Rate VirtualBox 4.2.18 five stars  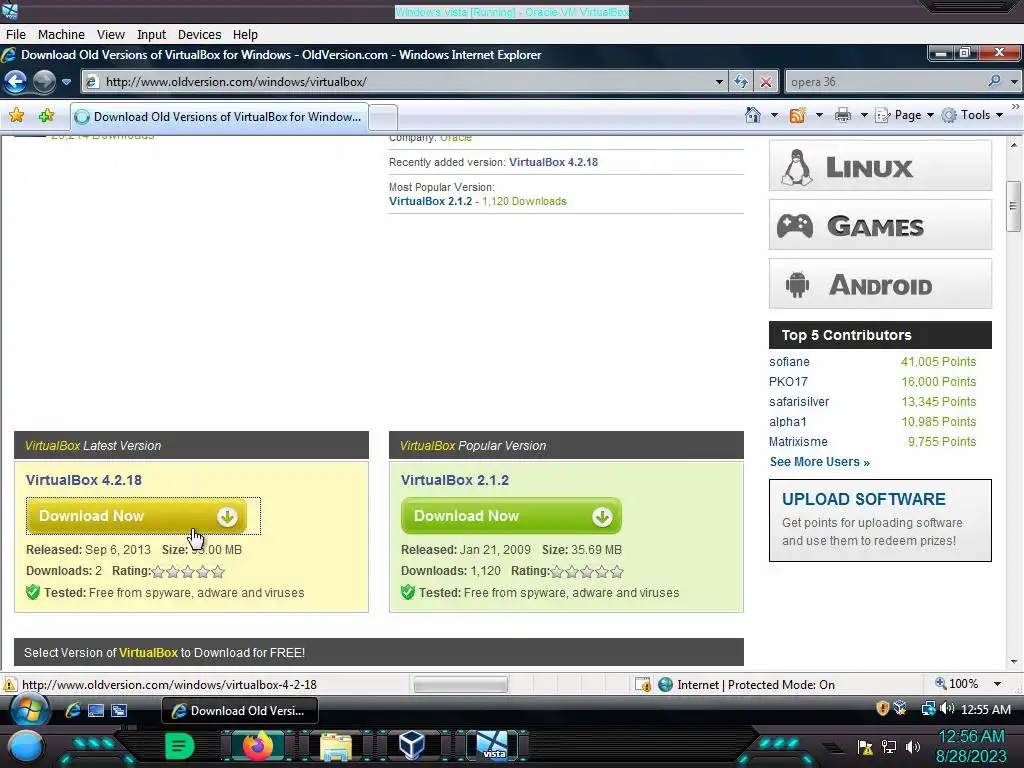pos(218,572)
